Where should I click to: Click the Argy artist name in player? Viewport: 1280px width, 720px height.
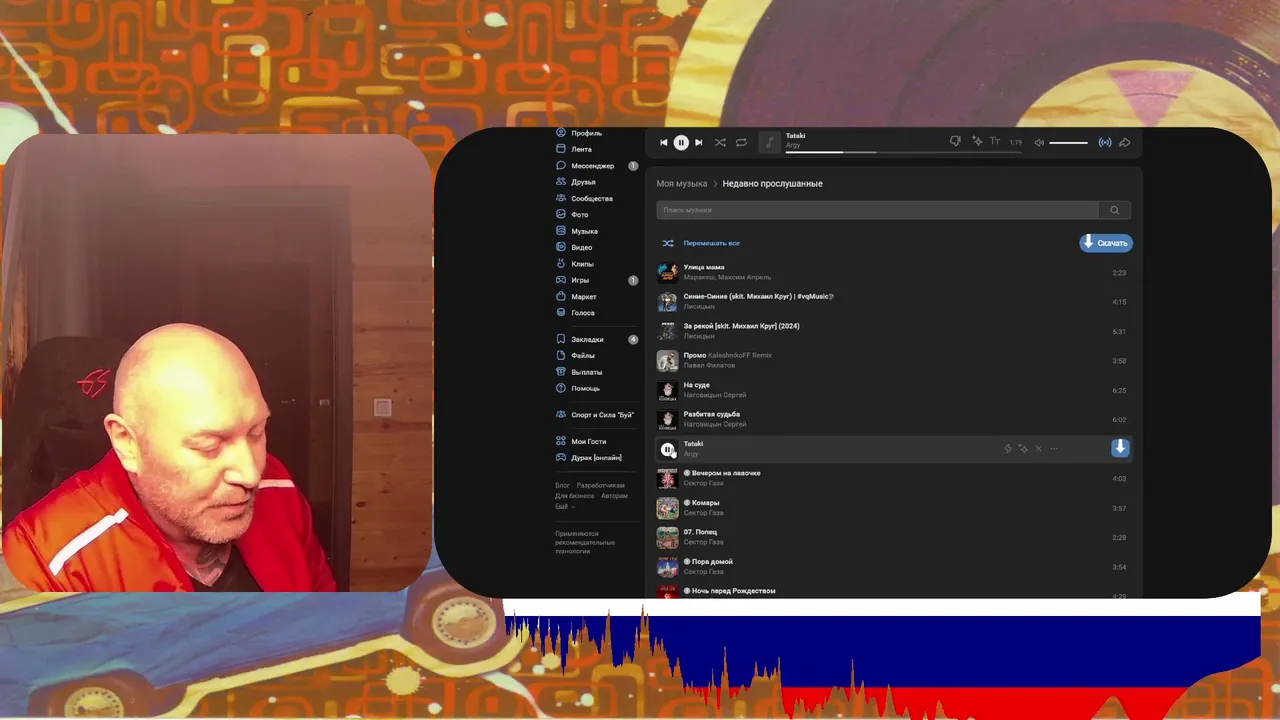pyautogui.click(x=793, y=146)
